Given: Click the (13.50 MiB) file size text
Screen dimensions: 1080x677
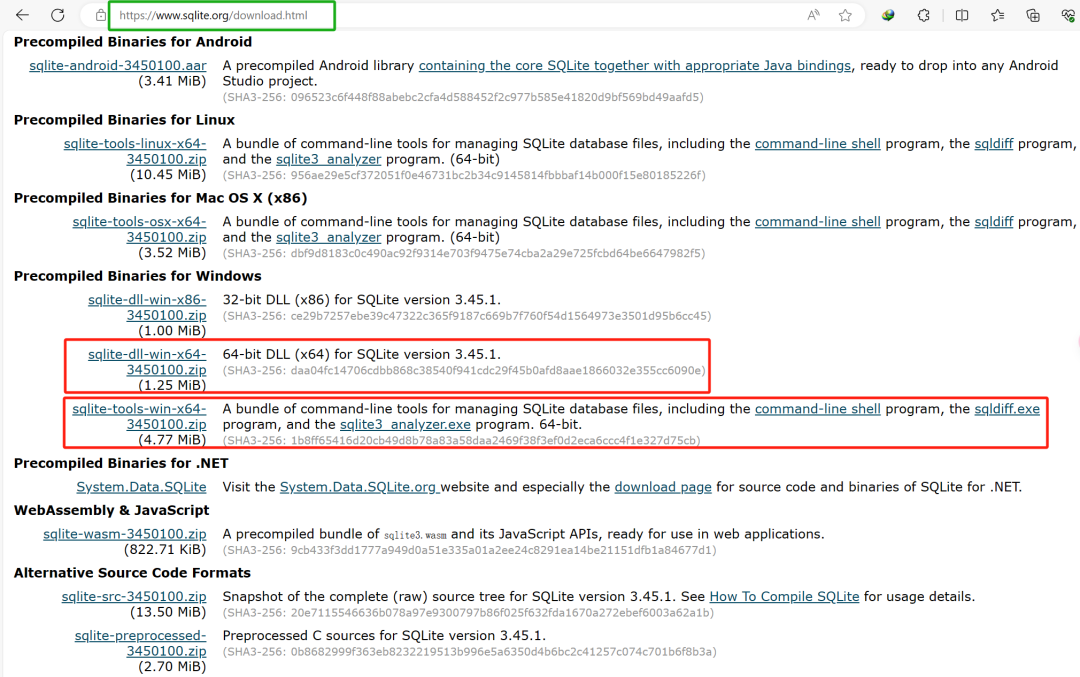Looking at the screenshot, I should point(168,612).
